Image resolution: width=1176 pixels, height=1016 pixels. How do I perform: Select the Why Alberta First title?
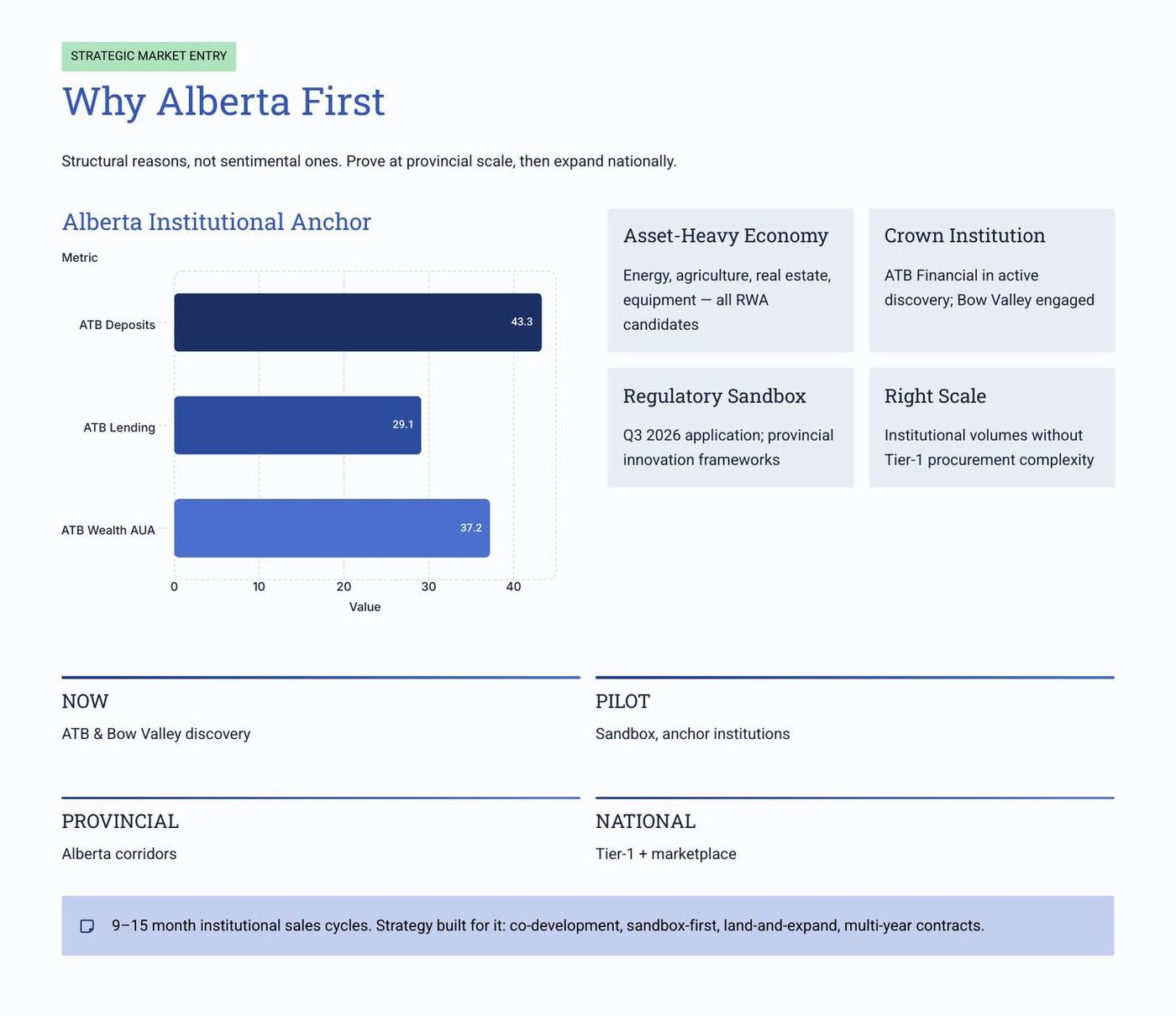click(223, 102)
